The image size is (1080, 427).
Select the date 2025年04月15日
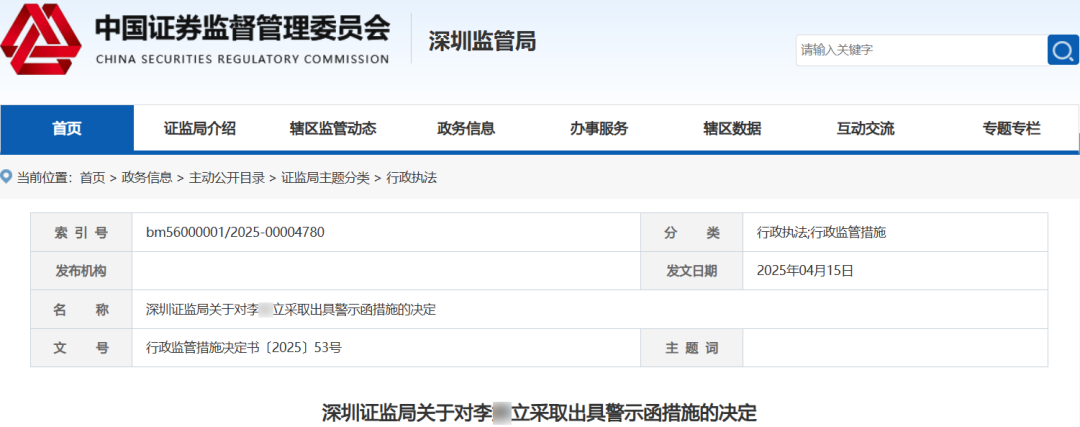point(805,271)
